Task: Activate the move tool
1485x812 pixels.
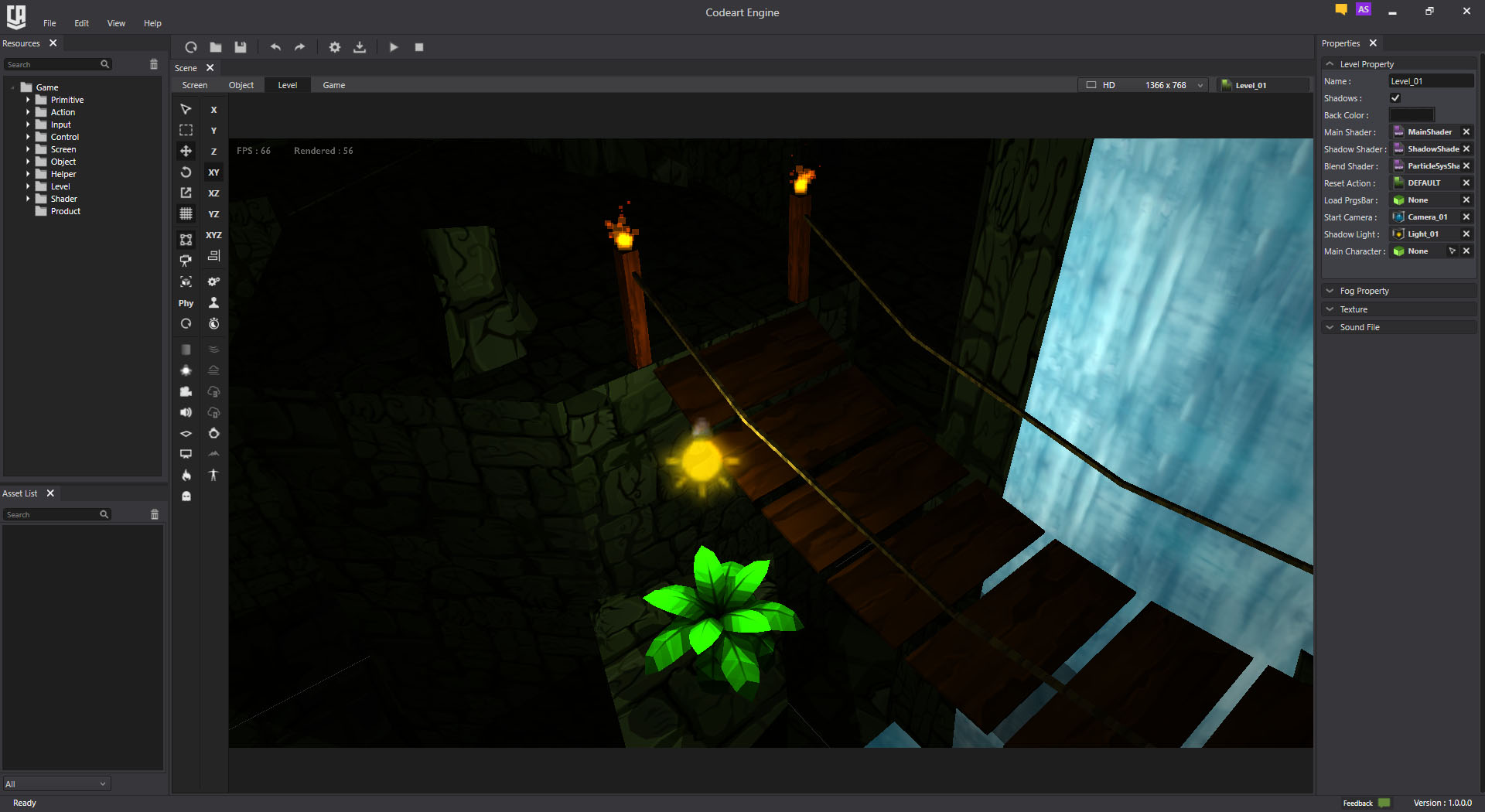Action: (186, 152)
